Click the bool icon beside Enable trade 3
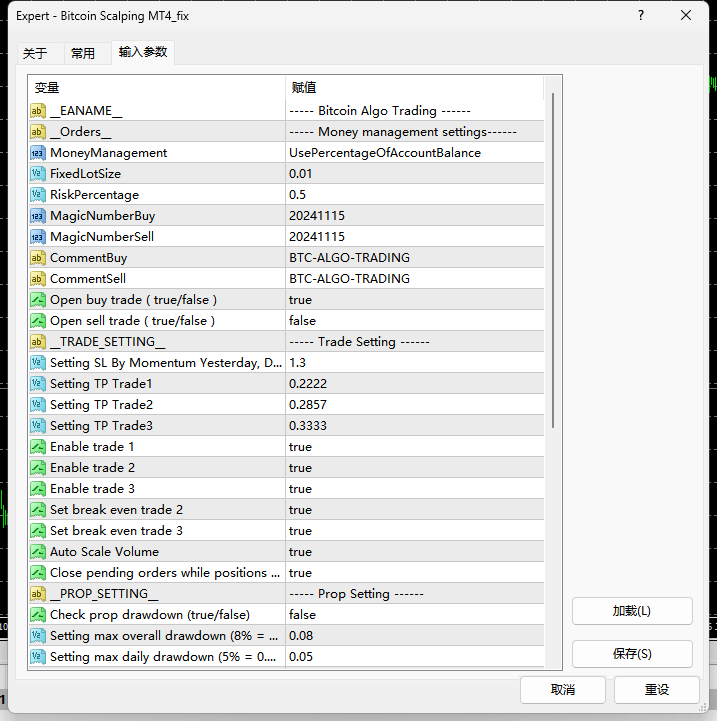Image resolution: width=717 pixels, height=721 pixels. 38,489
